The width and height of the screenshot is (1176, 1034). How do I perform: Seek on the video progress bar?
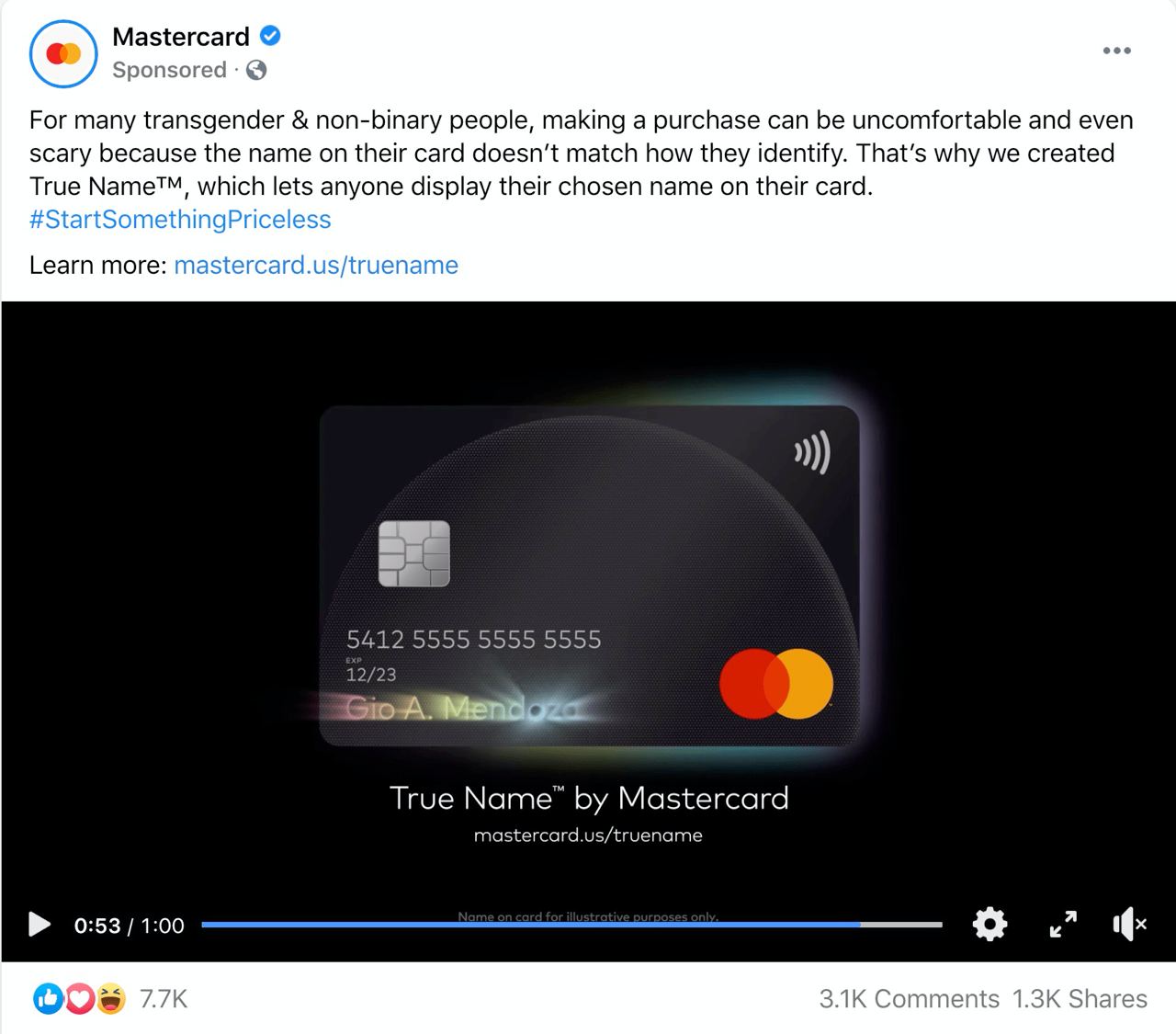pyautogui.click(x=571, y=925)
